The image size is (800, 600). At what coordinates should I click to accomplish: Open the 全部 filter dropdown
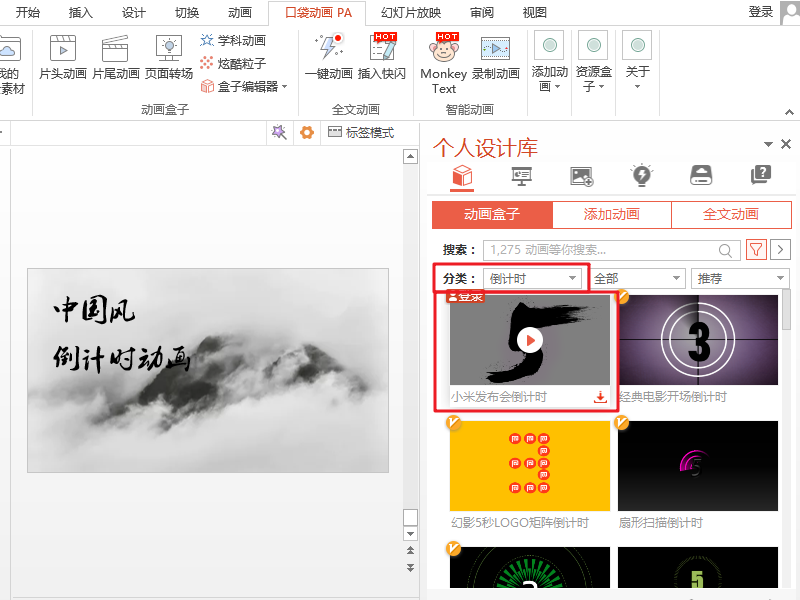637,279
